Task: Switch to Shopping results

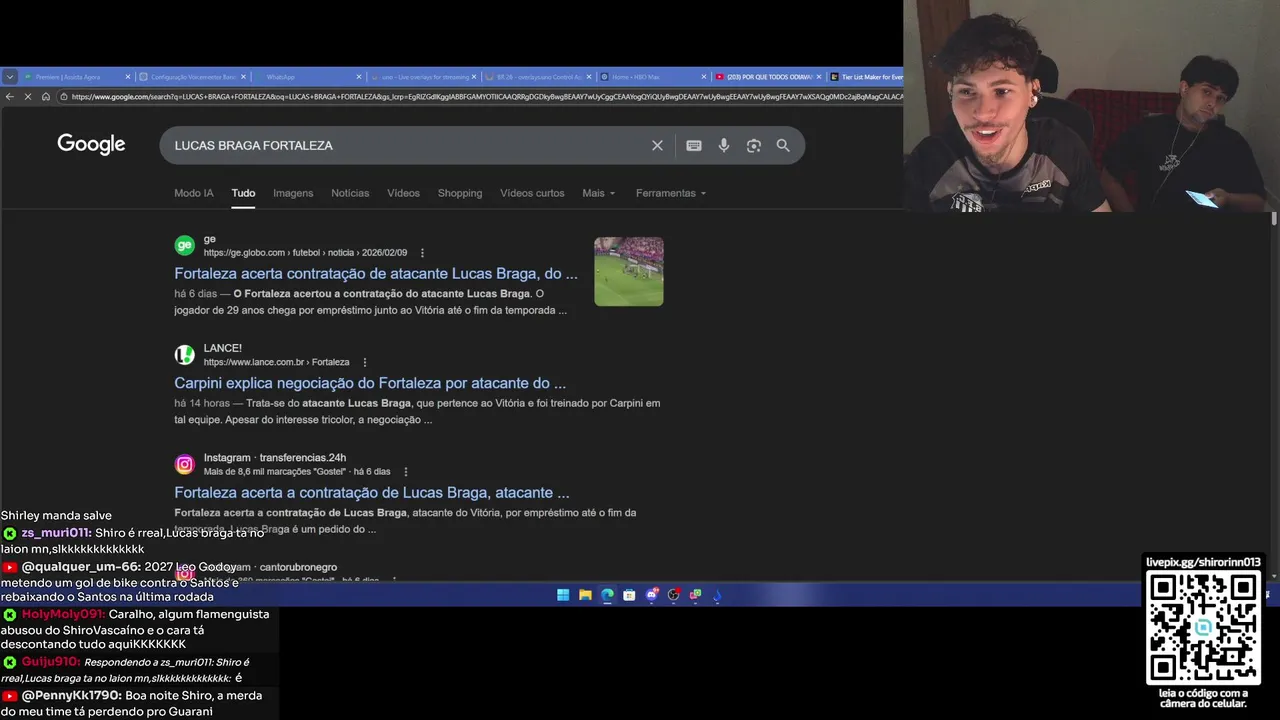Action: (459, 193)
